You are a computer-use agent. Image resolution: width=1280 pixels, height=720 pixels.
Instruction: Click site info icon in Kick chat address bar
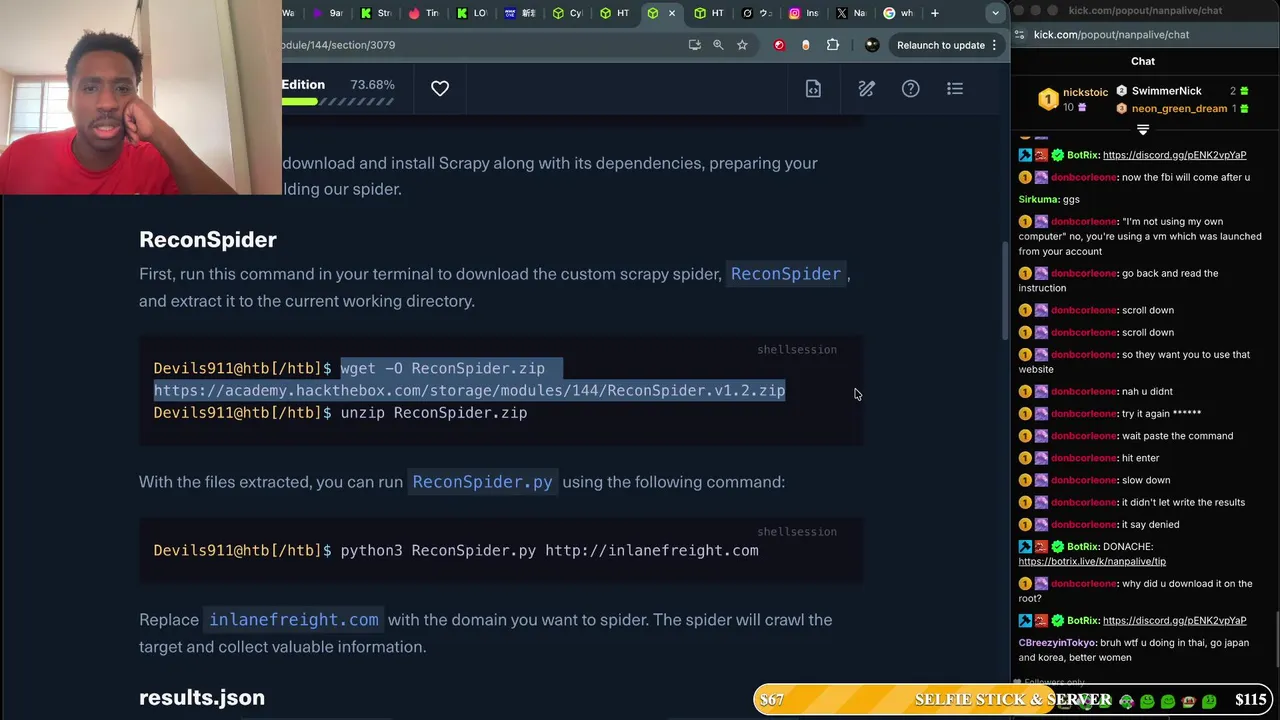pos(1019,35)
